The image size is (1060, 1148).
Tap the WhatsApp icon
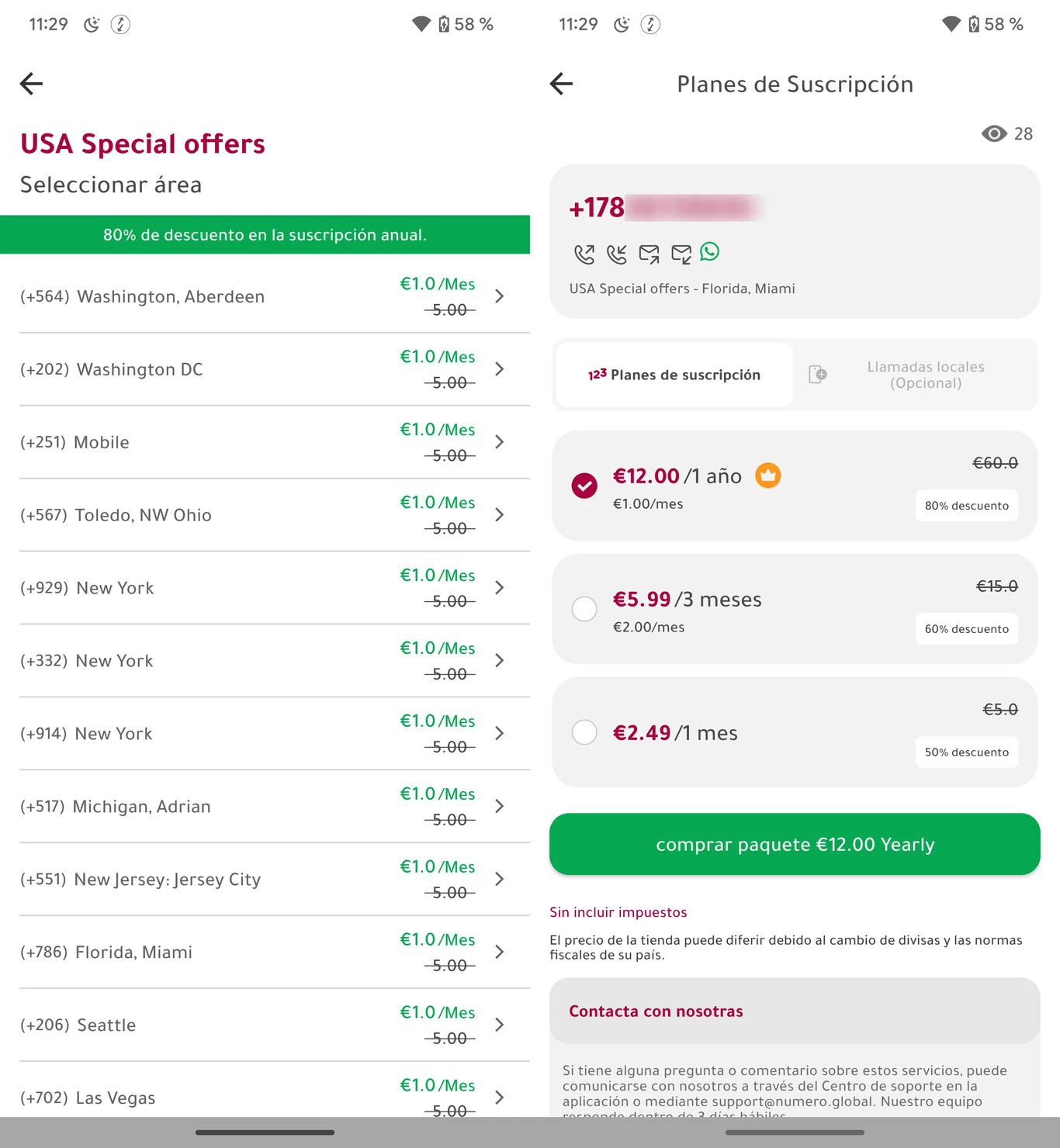tap(710, 251)
